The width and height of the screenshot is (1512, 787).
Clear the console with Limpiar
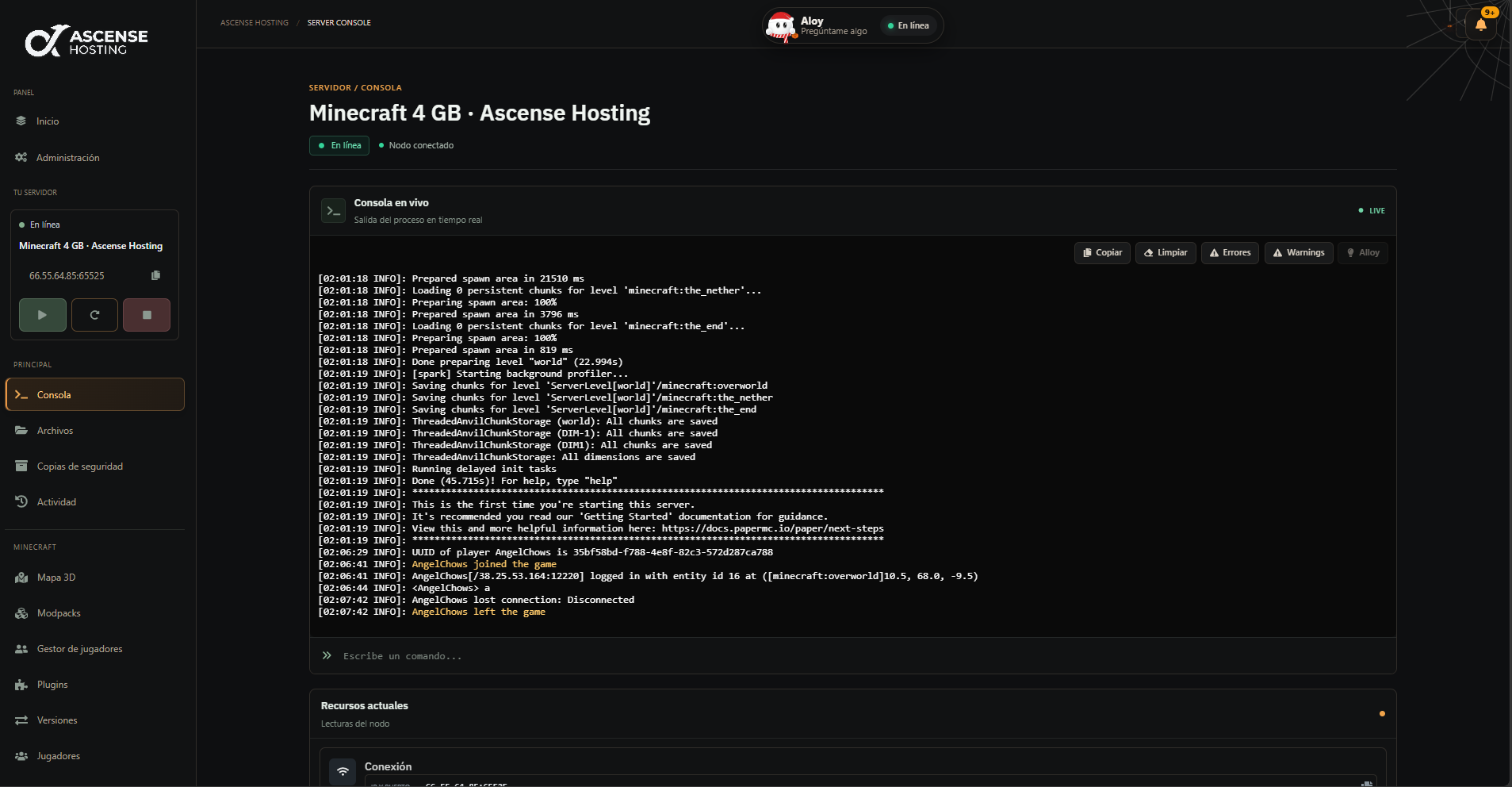(x=1166, y=253)
